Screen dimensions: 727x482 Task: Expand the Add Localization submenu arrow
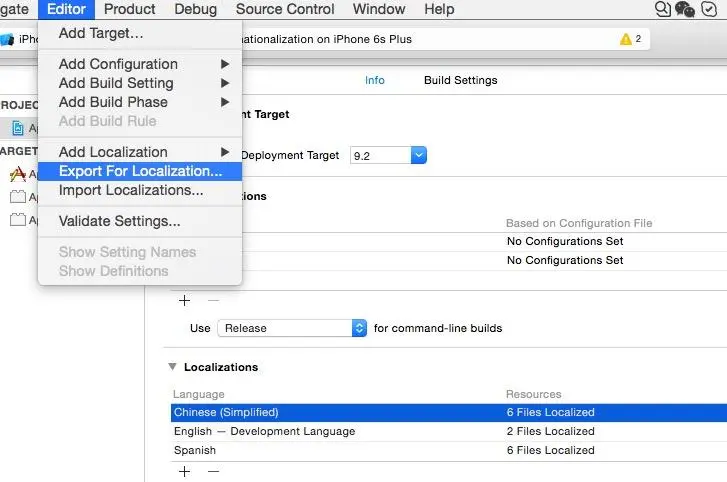tap(225, 152)
